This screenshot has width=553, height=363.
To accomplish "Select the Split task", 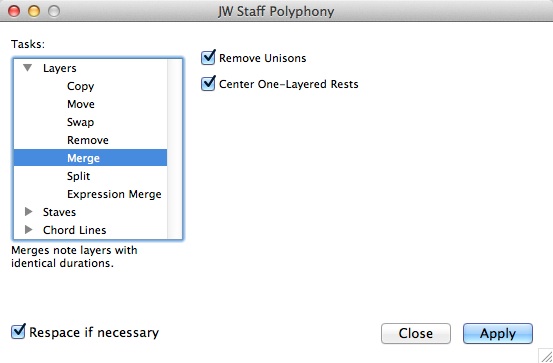I will 78,176.
